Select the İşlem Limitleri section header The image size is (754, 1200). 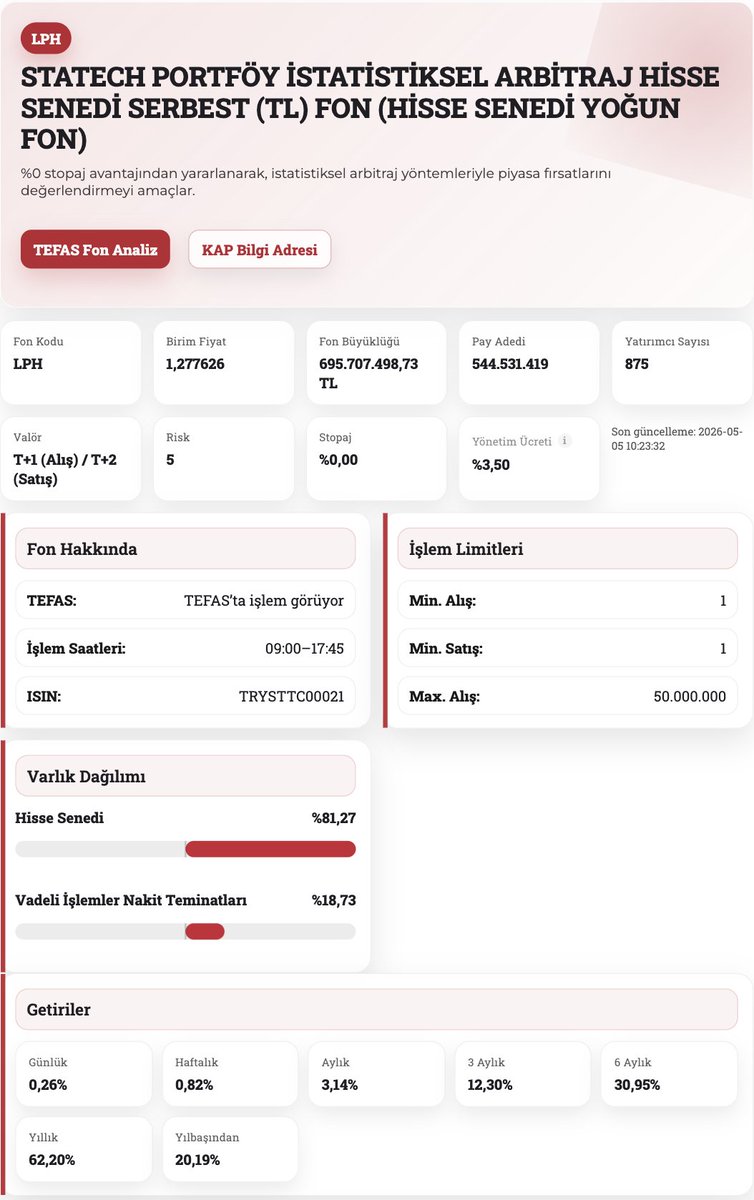point(567,549)
